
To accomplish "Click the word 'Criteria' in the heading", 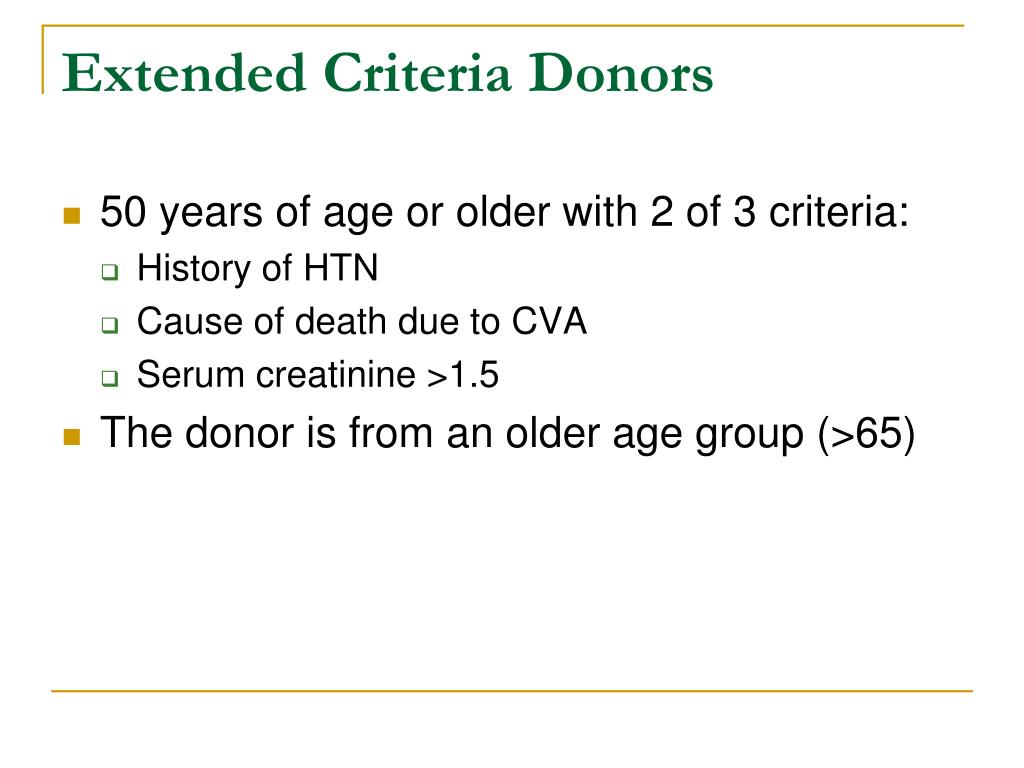I will [x=417, y=72].
